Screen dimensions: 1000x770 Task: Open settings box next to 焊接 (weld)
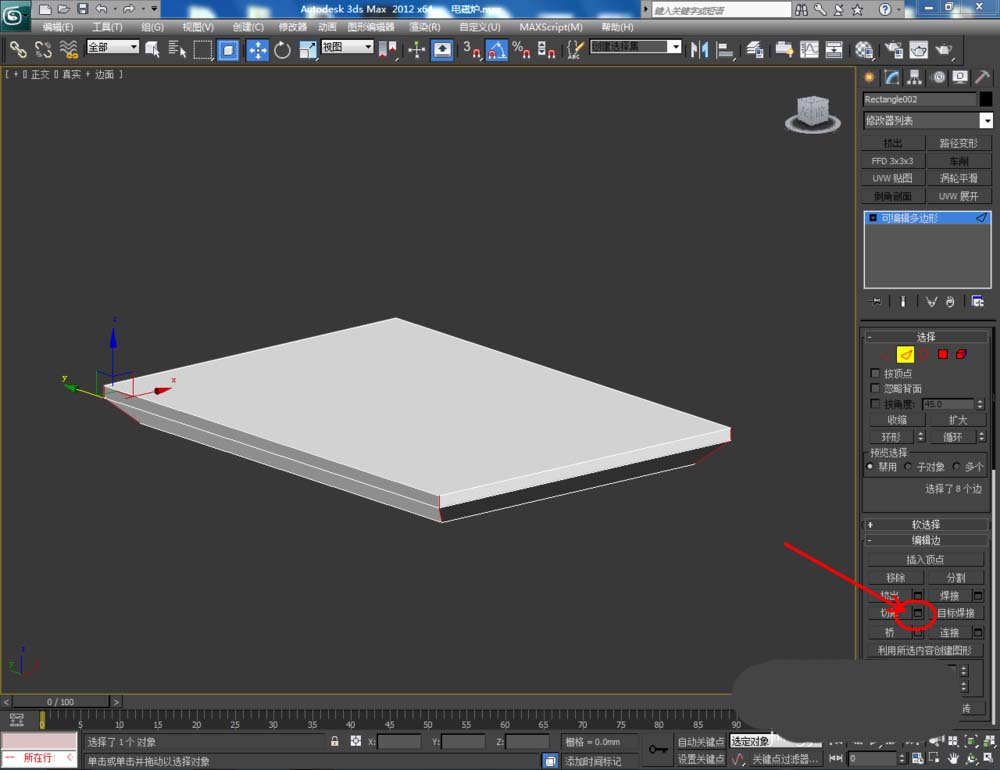978,595
